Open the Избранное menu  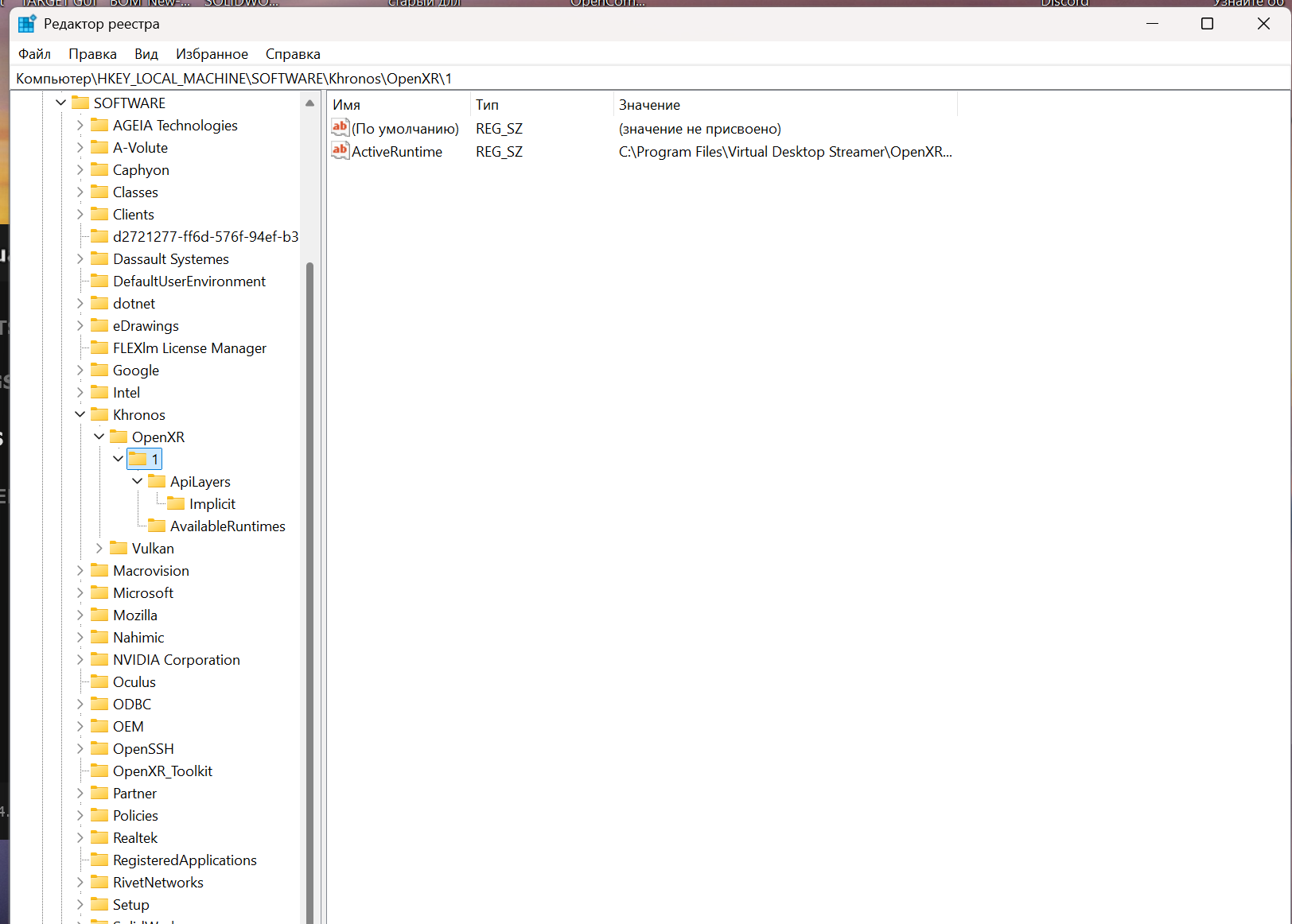point(212,54)
